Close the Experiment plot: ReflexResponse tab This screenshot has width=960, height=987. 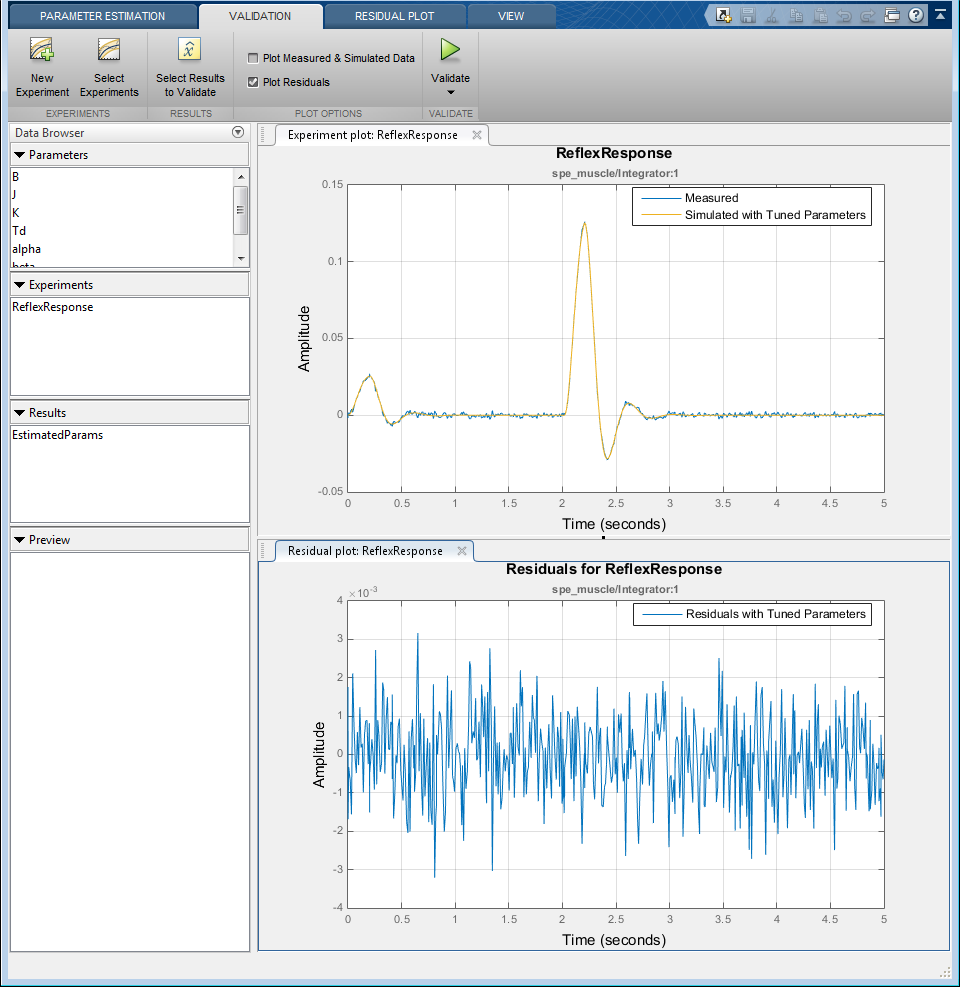click(477, 135)
